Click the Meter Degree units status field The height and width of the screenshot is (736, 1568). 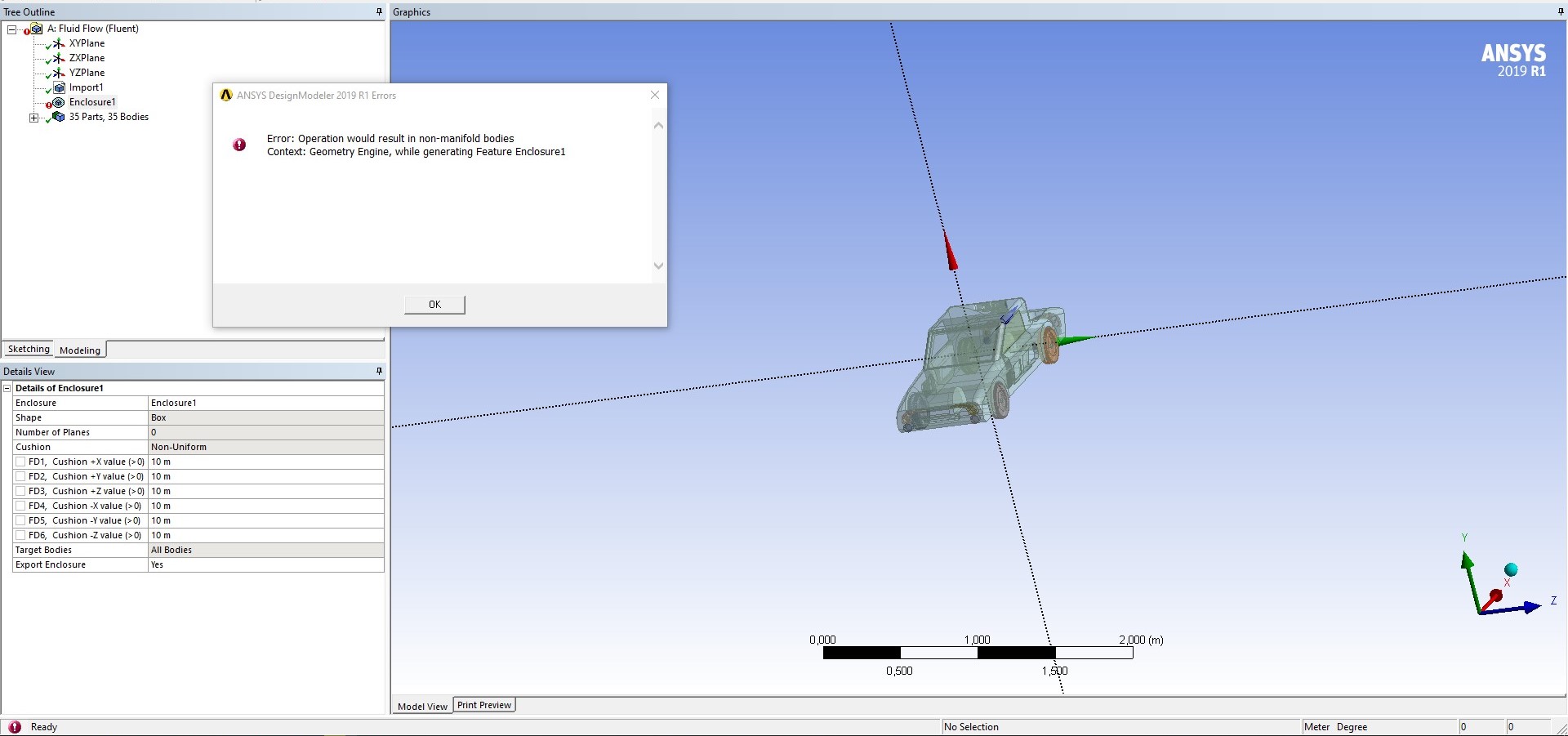1380,727
